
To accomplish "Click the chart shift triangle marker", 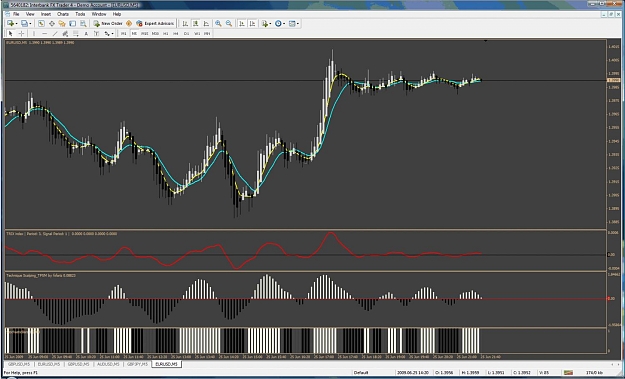I will click(485, 41).
